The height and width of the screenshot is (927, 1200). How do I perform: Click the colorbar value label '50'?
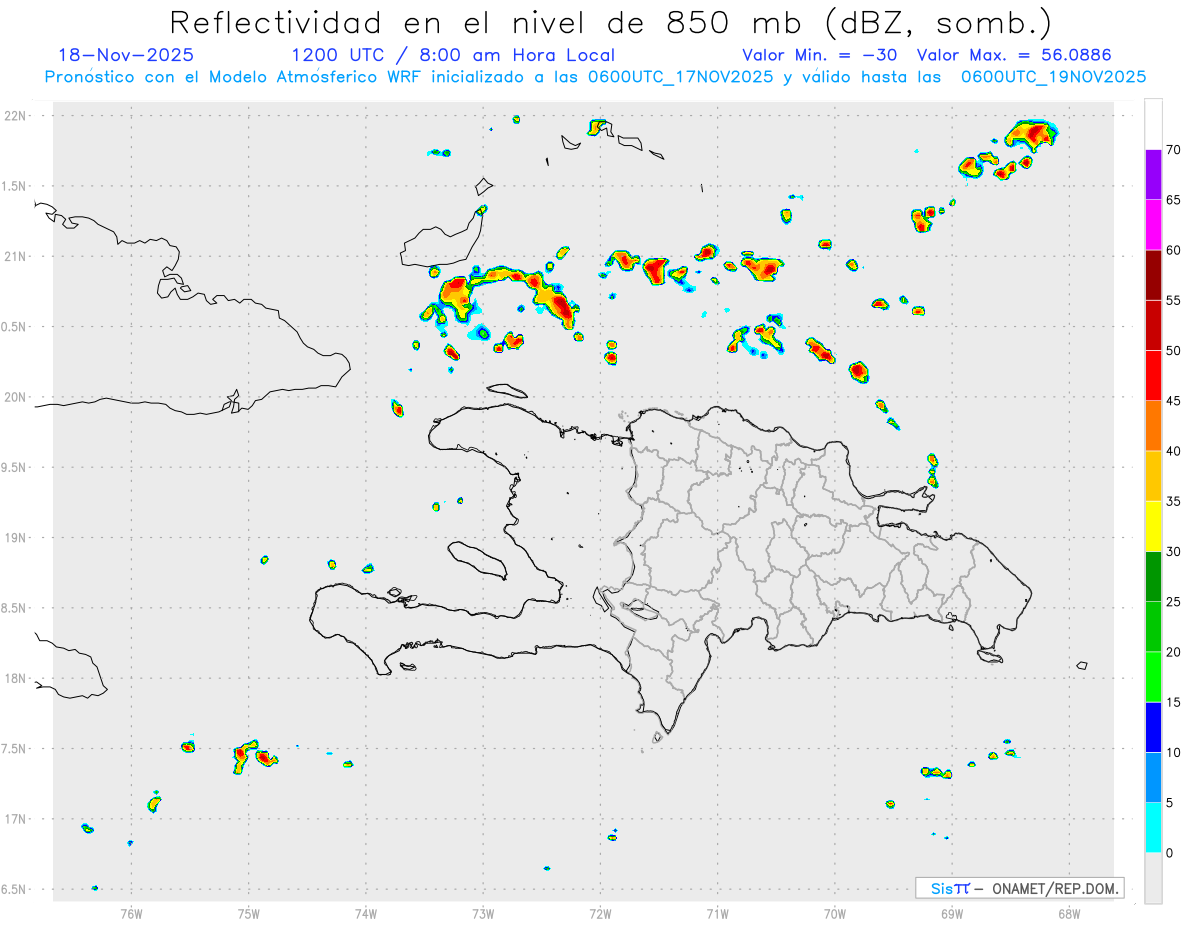(x=1173, y=351)
